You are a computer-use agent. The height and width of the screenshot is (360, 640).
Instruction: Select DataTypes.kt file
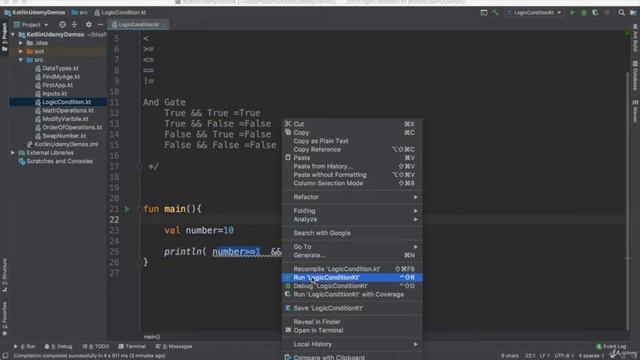tap(60, 68)
